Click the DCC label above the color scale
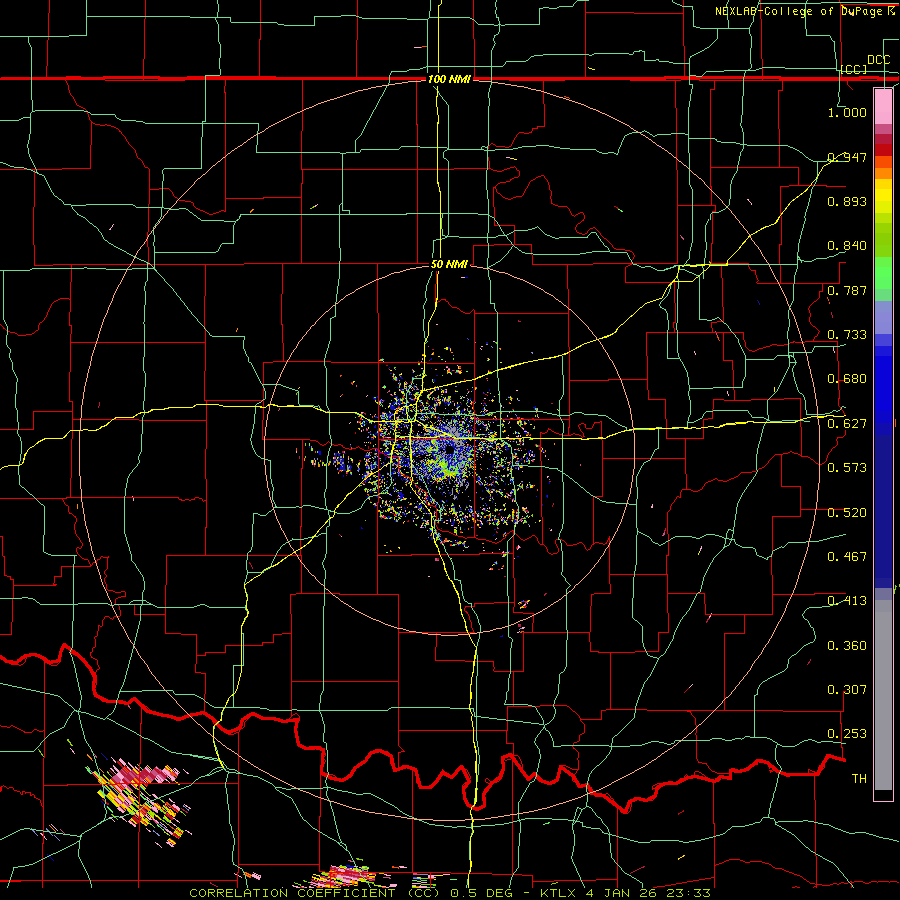The height and width of the screenshot is (900, 900). [878, 60]
